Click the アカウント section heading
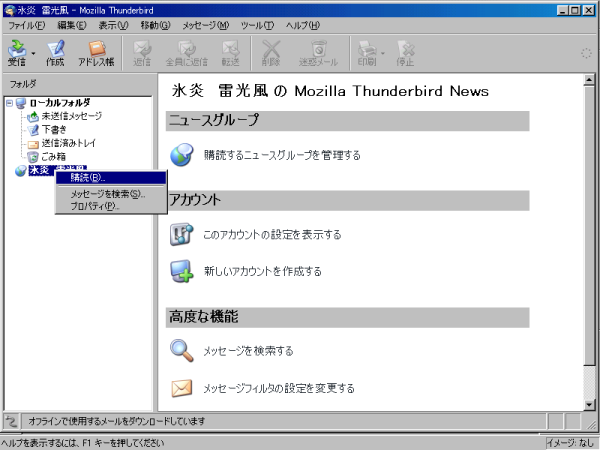This screenshot has width=600, height=450. pos(347,201)
